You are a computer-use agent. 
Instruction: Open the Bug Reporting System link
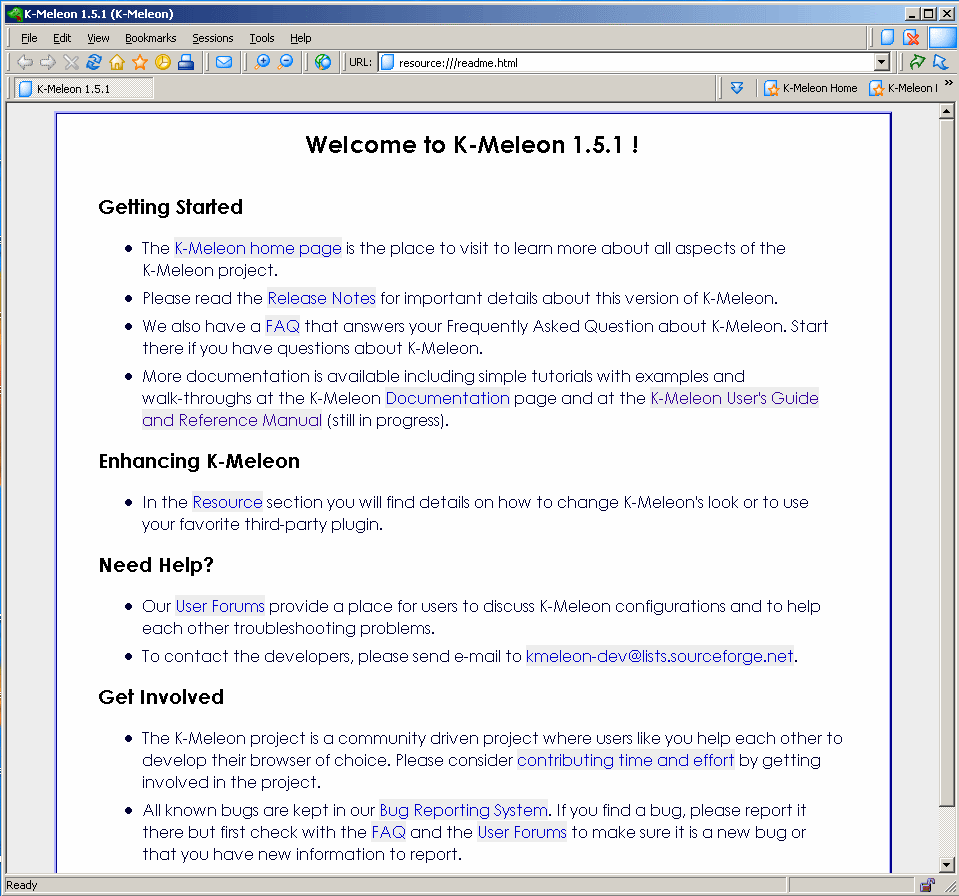pos(463,810)
